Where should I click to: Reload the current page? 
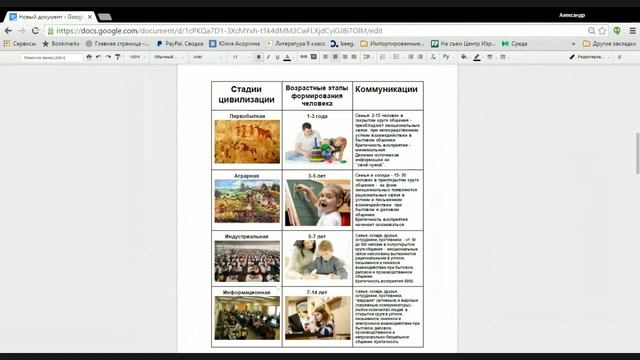36,31
